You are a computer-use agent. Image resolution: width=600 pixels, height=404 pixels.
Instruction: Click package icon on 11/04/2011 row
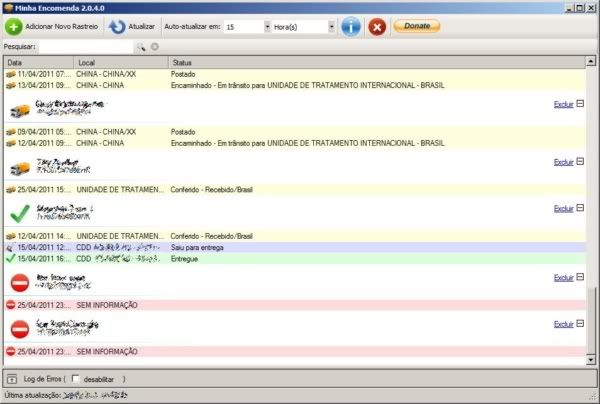(x=11, y=74)
